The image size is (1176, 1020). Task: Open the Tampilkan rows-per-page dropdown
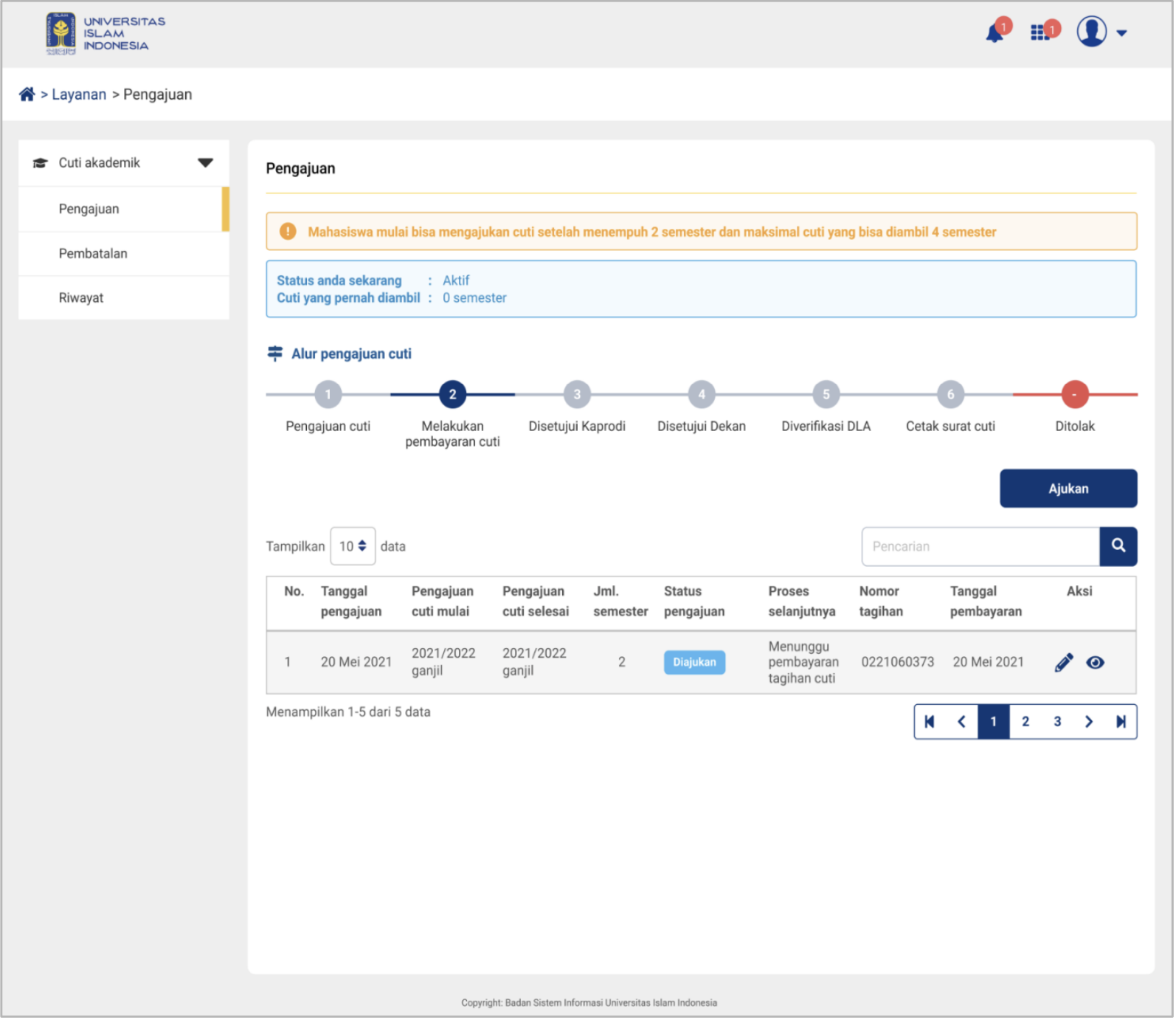click(353, 548)
